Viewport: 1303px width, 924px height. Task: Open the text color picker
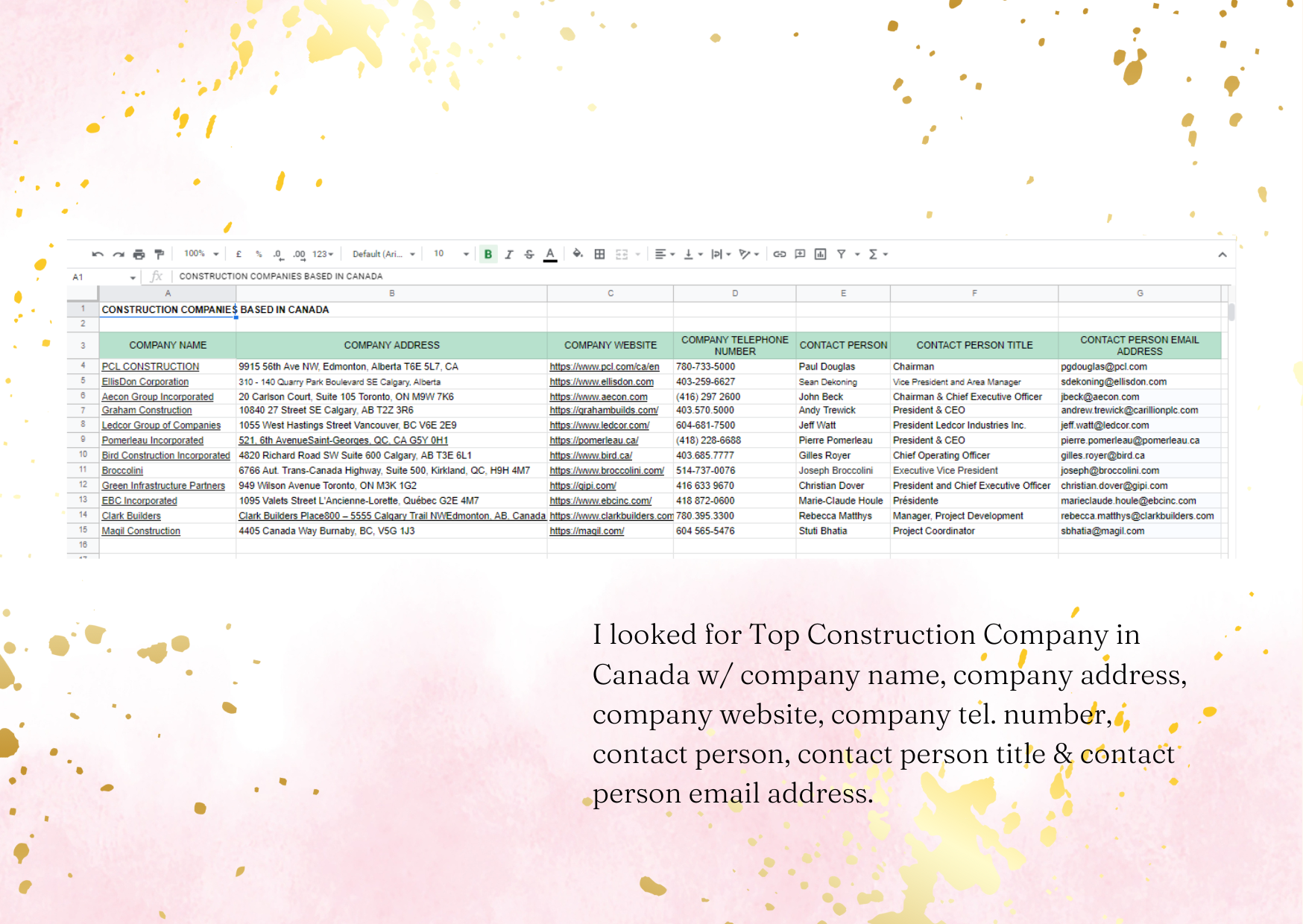pyautogui.click(x=550, y=254)
